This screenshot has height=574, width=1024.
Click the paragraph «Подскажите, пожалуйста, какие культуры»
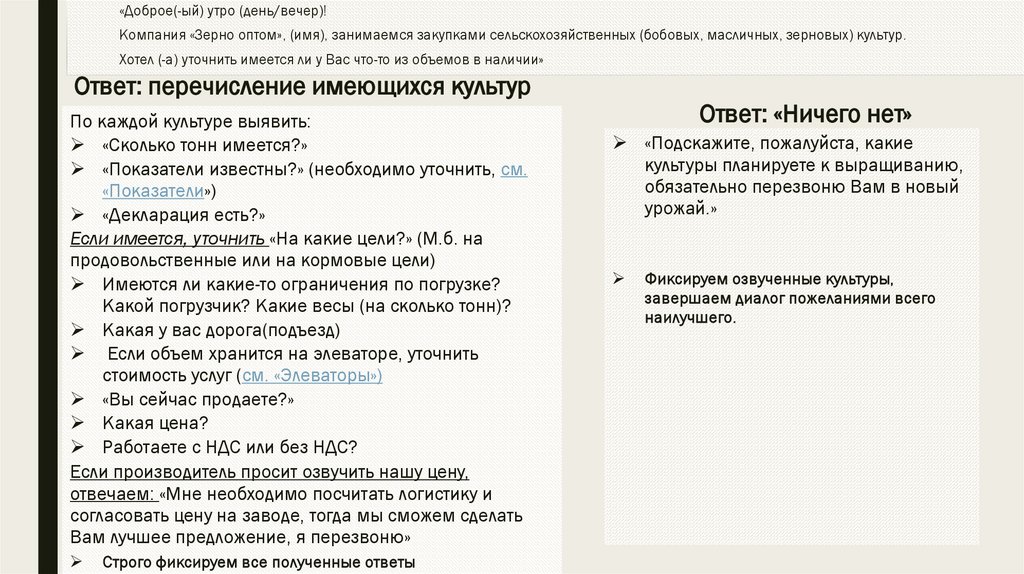(x=803, y=176)
